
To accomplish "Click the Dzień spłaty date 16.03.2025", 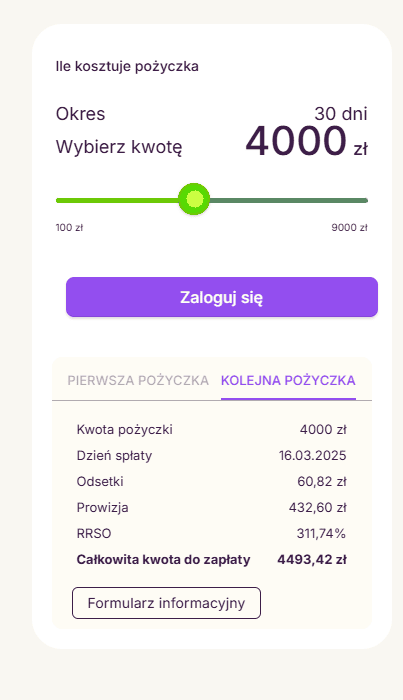I will click(x=312, y=455).
